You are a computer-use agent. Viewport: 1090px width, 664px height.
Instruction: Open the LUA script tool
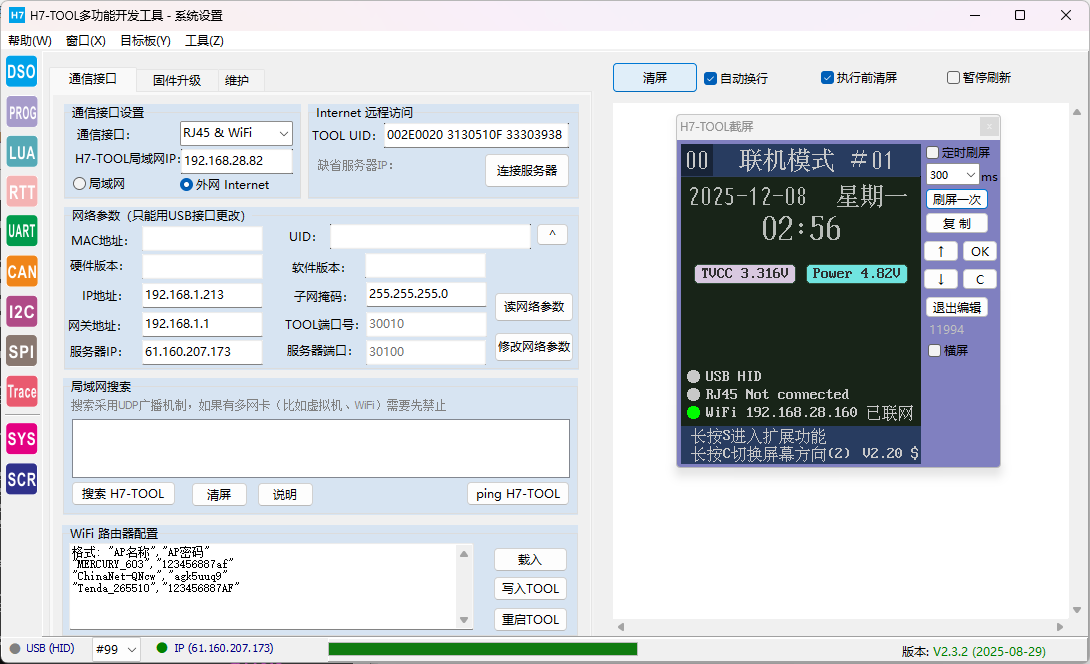point(22,152)
